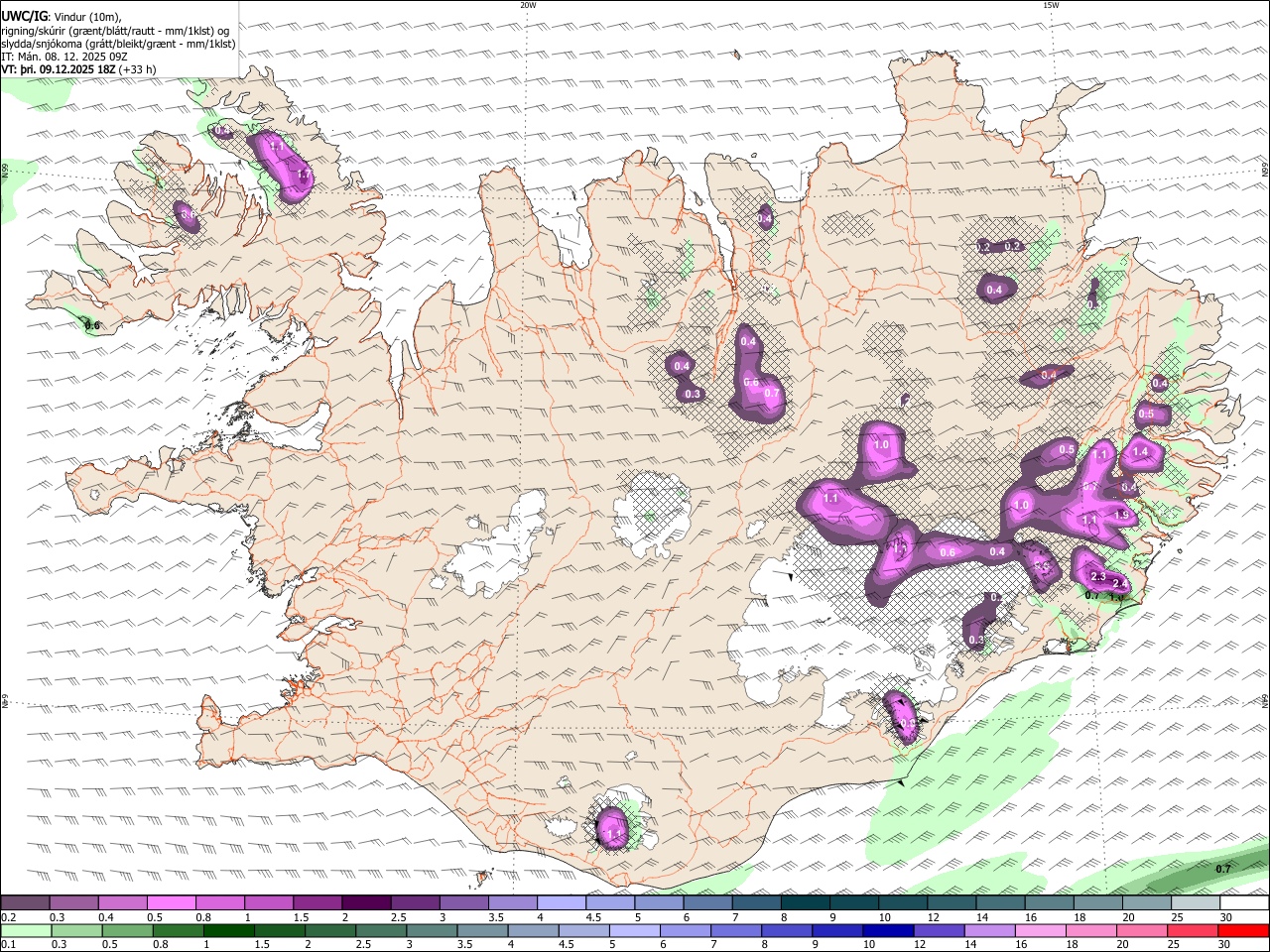Select the dark green swatch labeled 1 in the lower row
This screenshot has width=1270, height=952.
point(228,930)
